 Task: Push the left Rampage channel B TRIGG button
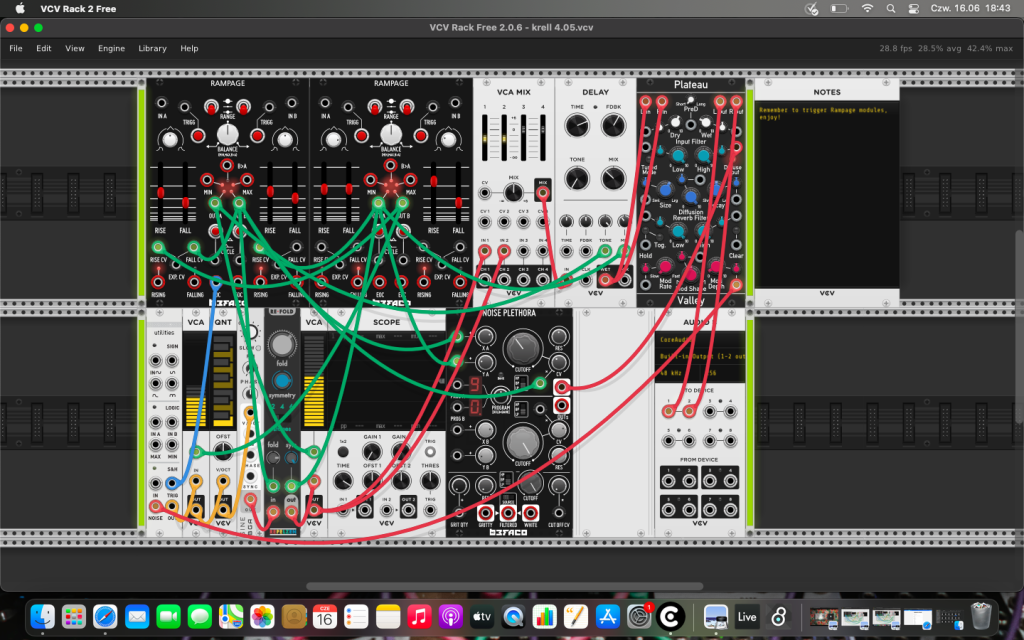pyautogui.click(x=257, y=136)
